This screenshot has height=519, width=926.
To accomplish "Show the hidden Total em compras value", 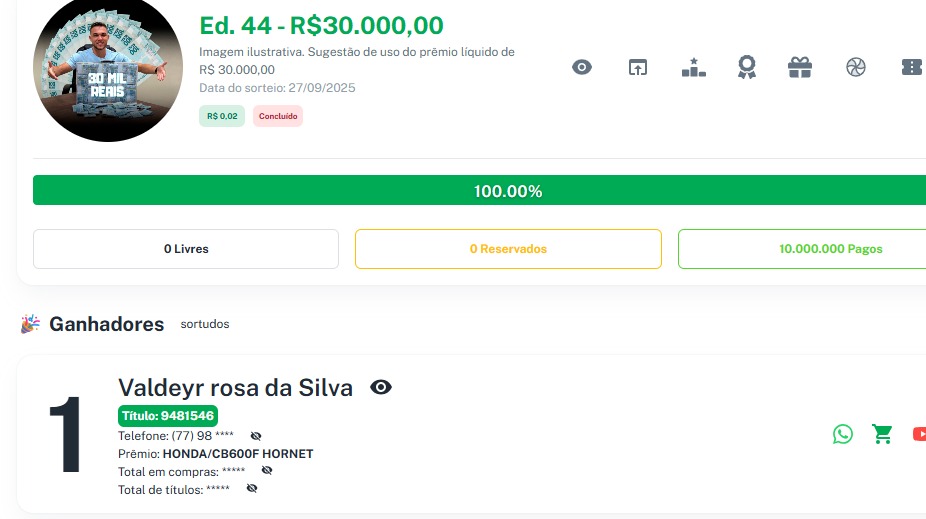I will pos(267,471).
